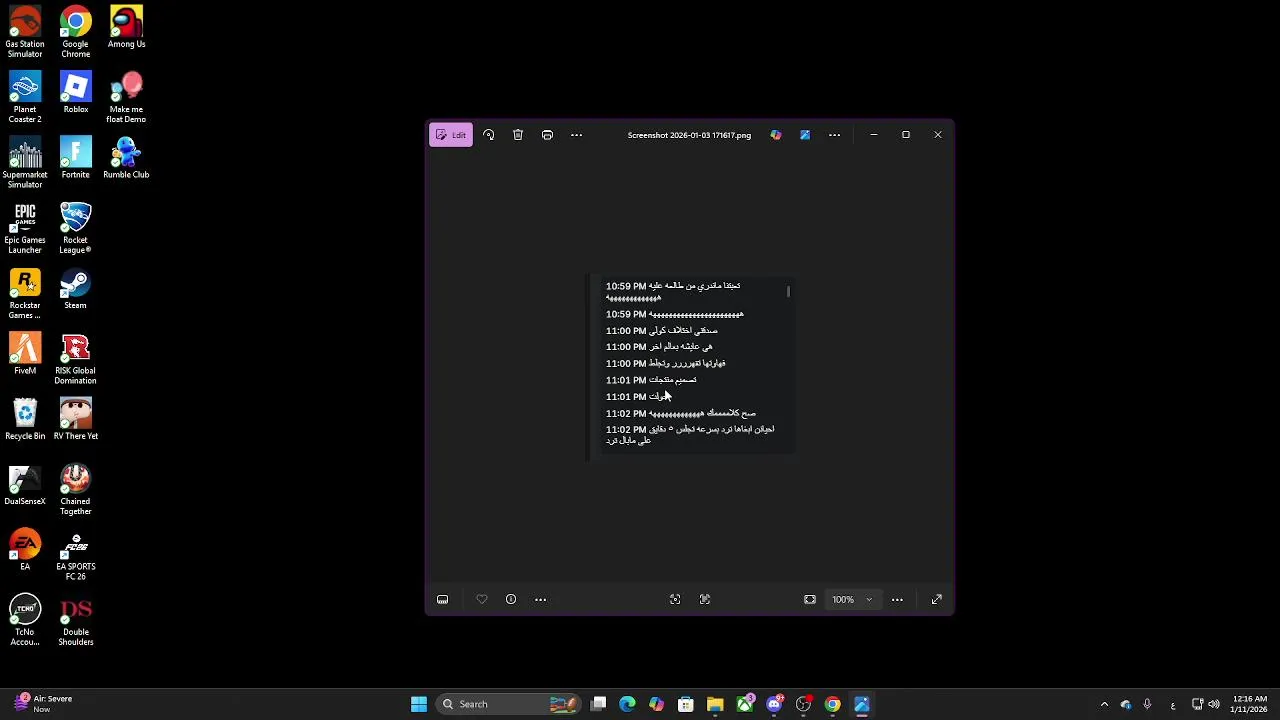The height and width of the screenshot is (720, 1280).
Task: Select the DualSenseX desktop icon
Action: coord(25,484)
